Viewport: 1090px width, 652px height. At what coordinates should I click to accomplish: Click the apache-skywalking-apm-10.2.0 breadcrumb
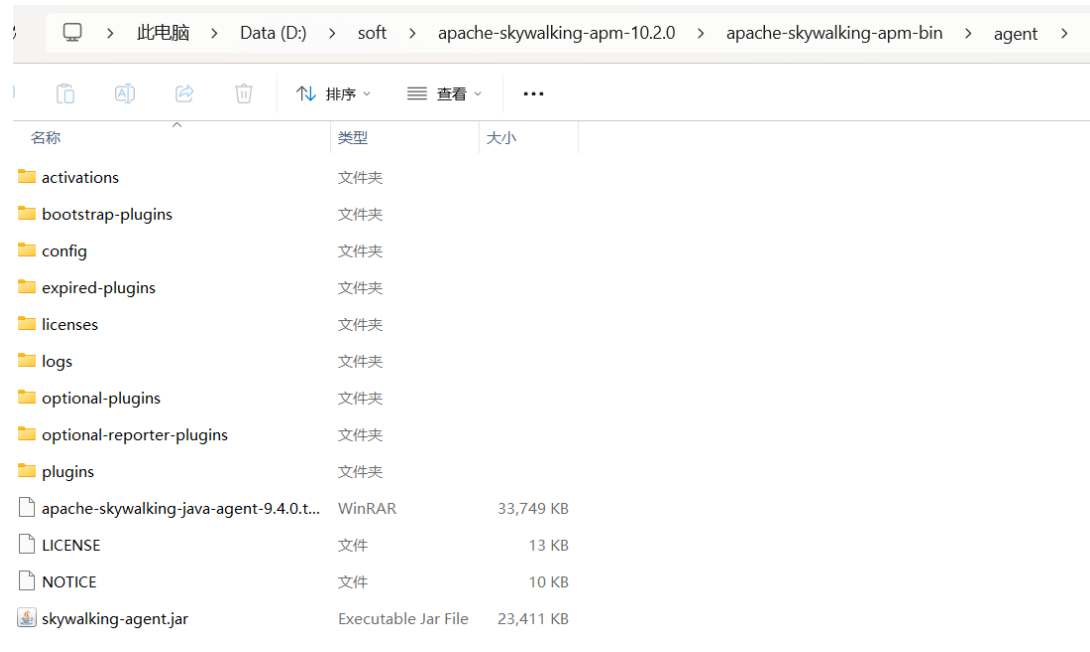pyautogui.click(x=556, y=33)
